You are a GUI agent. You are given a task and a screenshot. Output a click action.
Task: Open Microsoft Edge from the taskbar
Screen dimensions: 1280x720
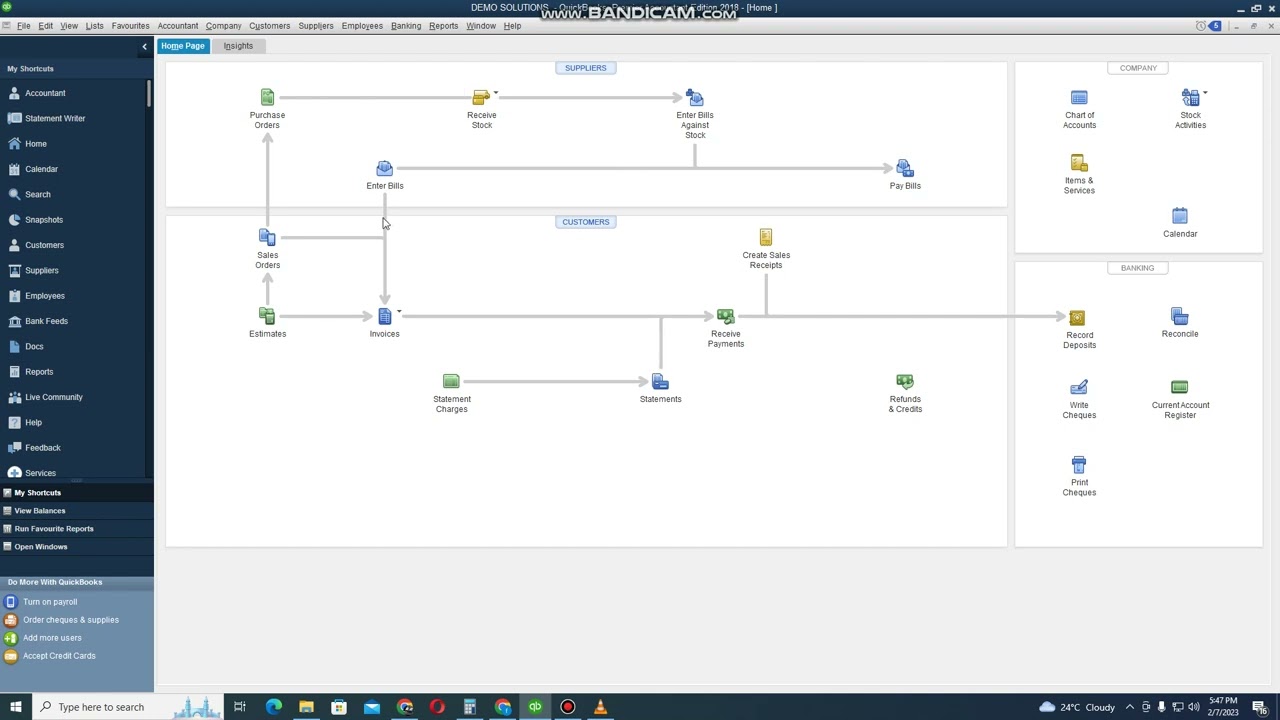(273, 707)
